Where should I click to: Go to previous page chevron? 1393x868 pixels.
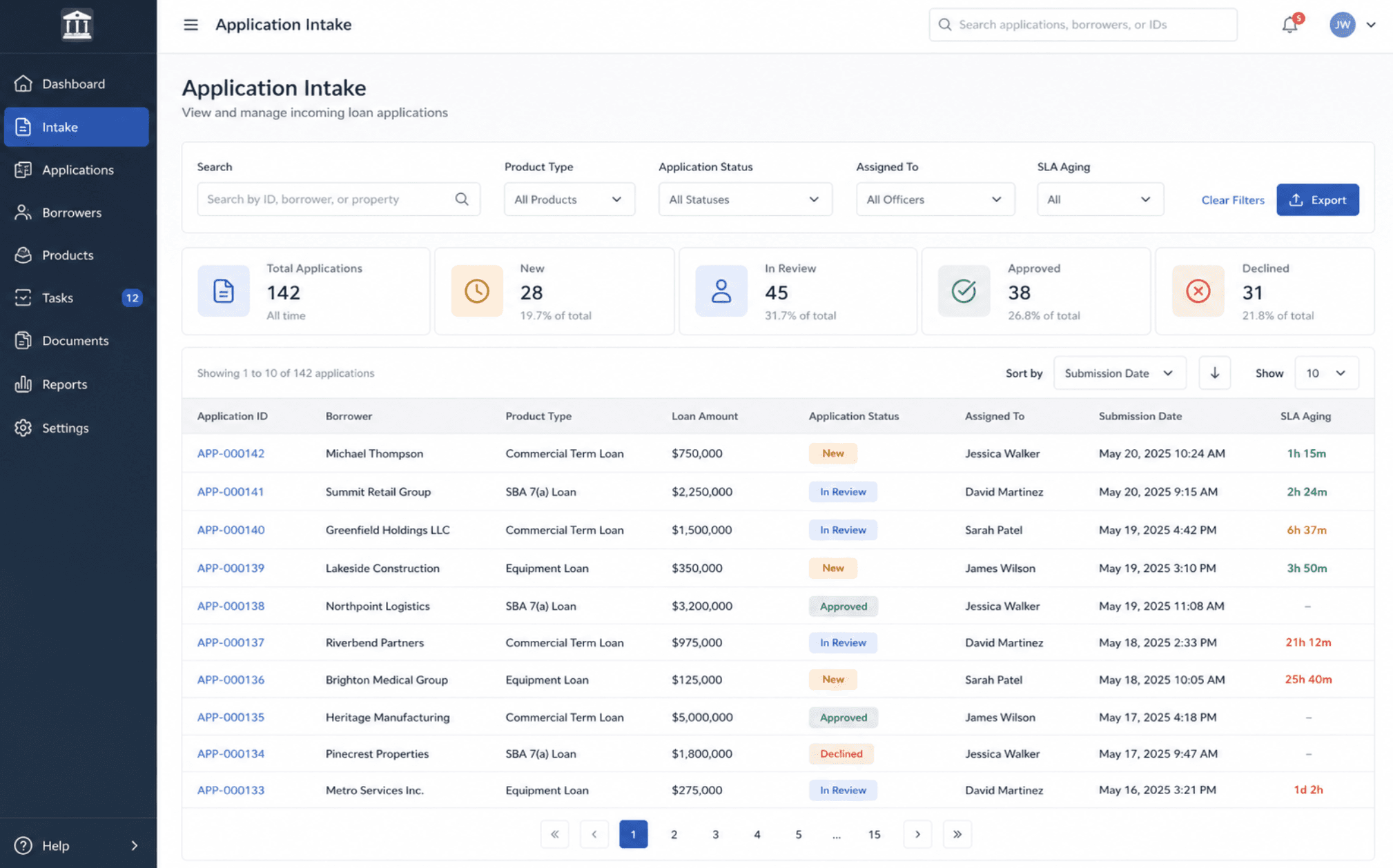(x=594, y=834)
